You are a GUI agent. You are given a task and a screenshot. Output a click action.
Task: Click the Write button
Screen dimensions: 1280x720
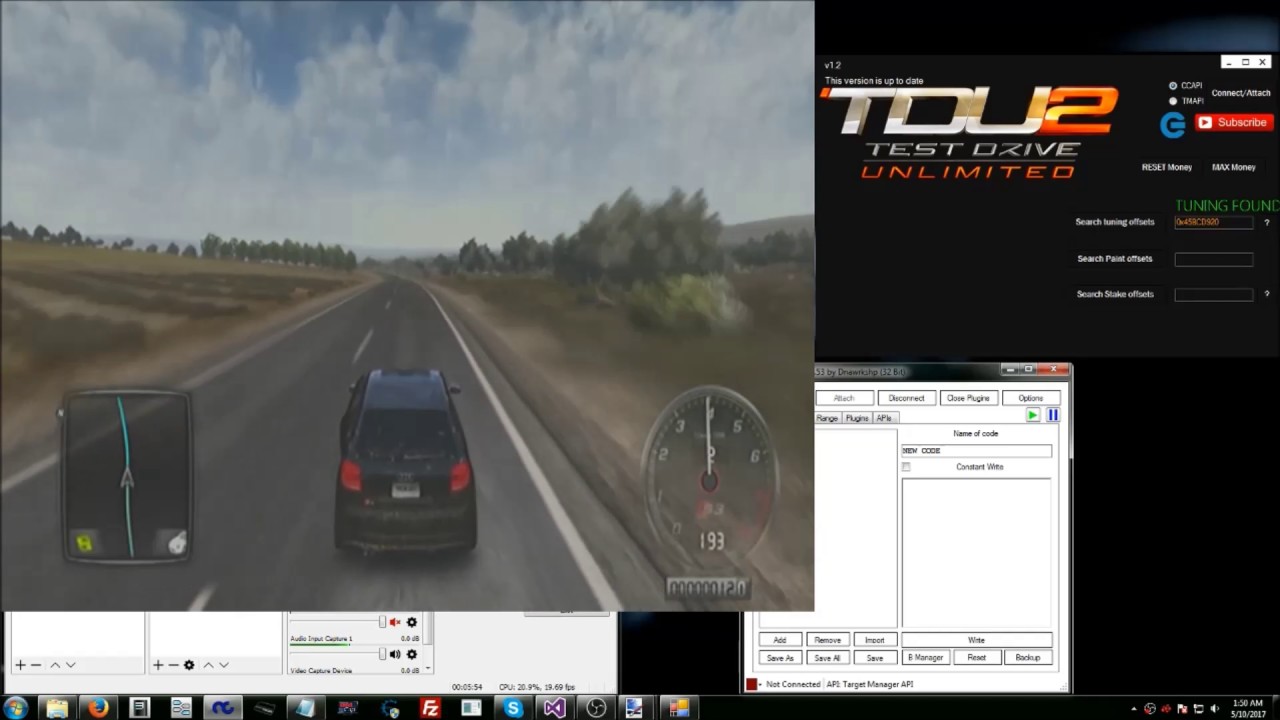976,640
